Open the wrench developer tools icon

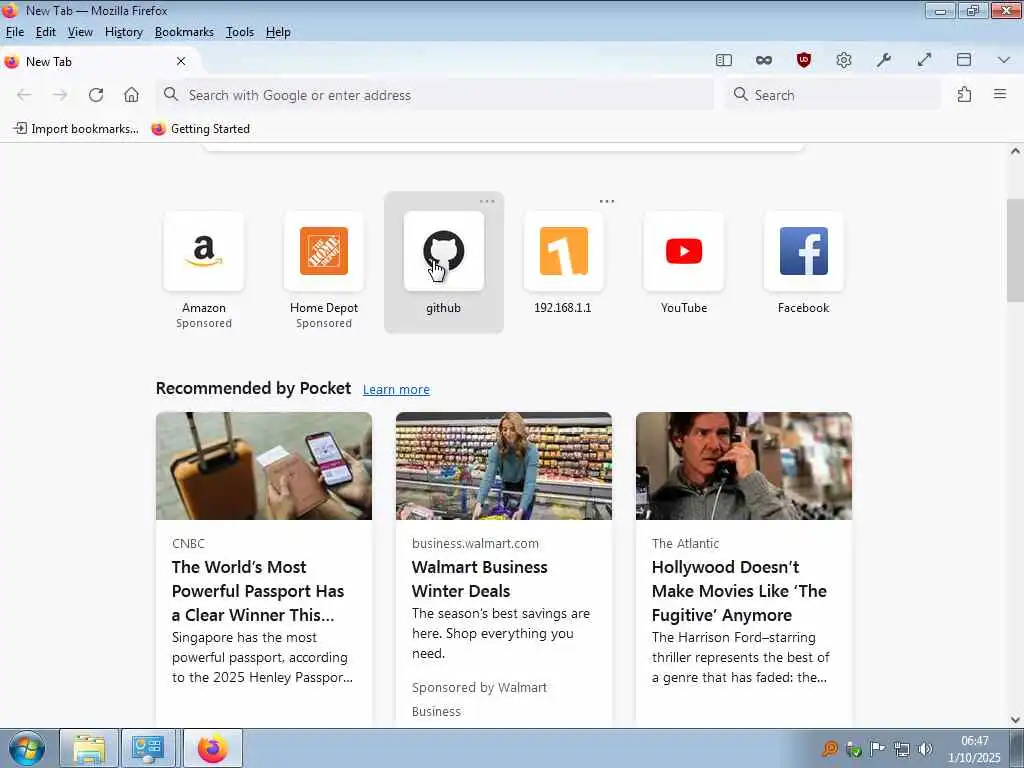pyautogui.click(x=884, y=60)
